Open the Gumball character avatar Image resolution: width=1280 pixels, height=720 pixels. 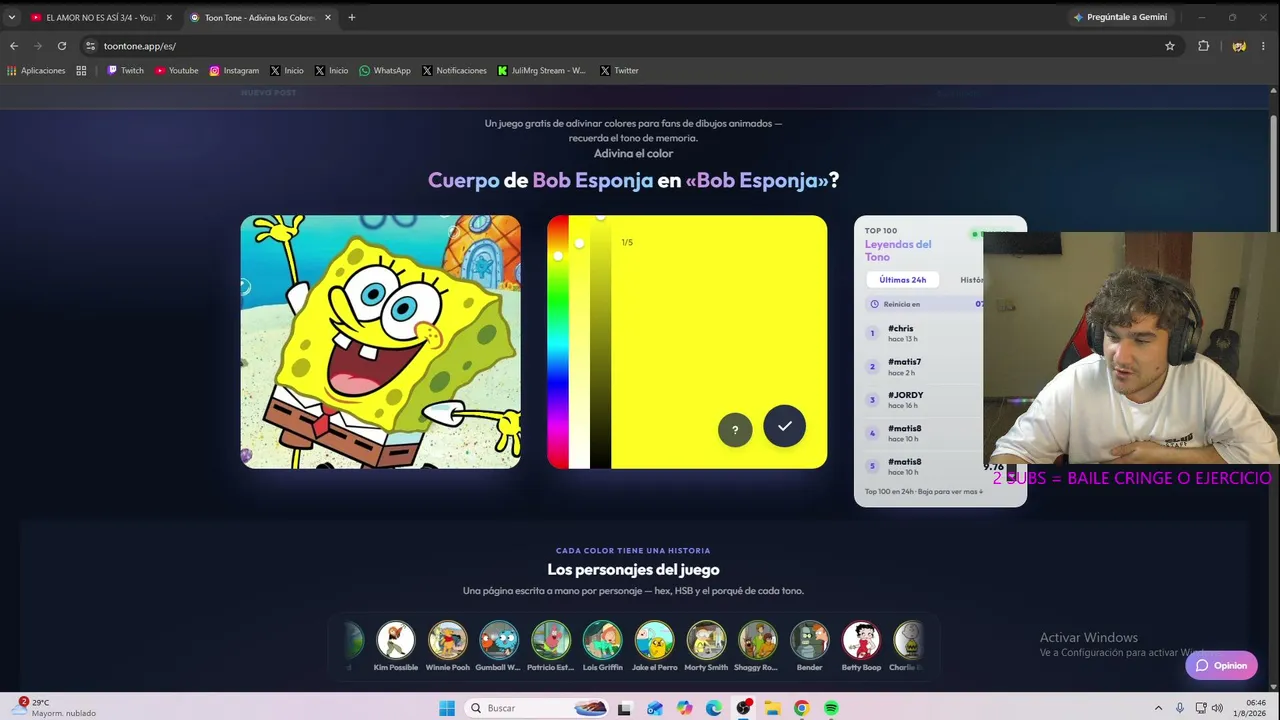[499, 646]
